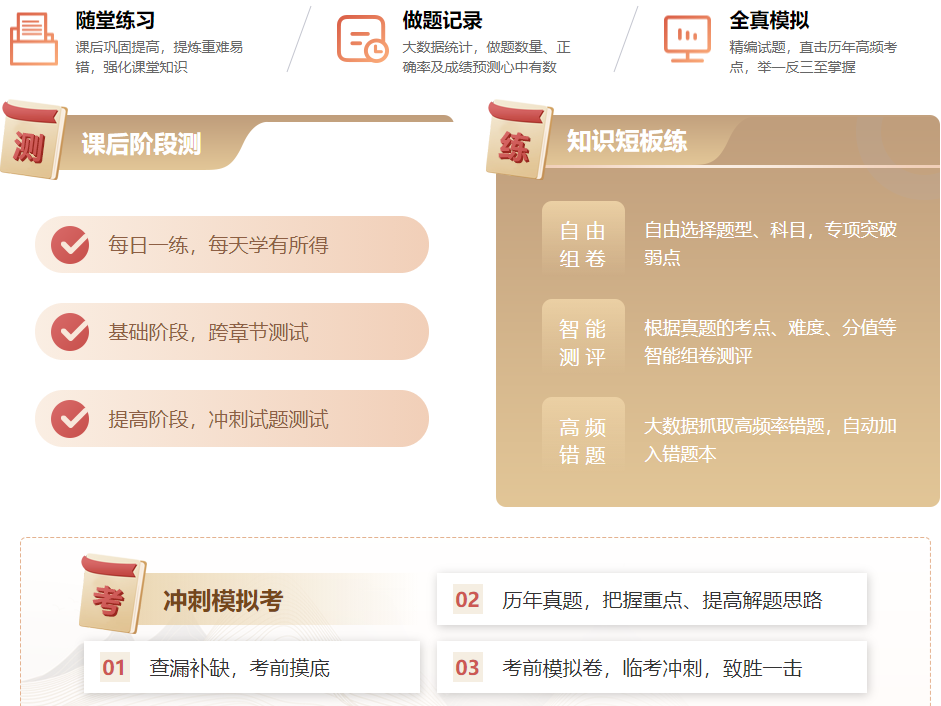Click checkmark beside 基础阶段，跨章节测试
This screenshot has width=941, height=706.
[x=70, y=332]
